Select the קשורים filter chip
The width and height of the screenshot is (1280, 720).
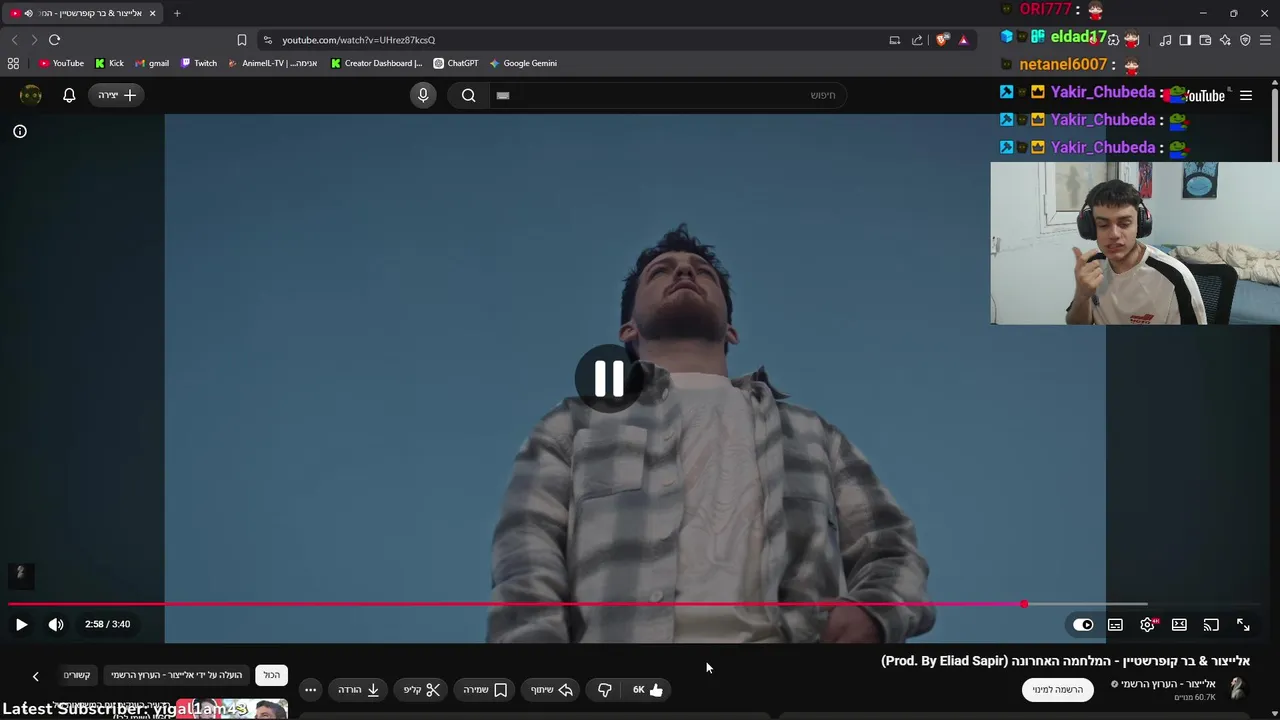(77, 675)
